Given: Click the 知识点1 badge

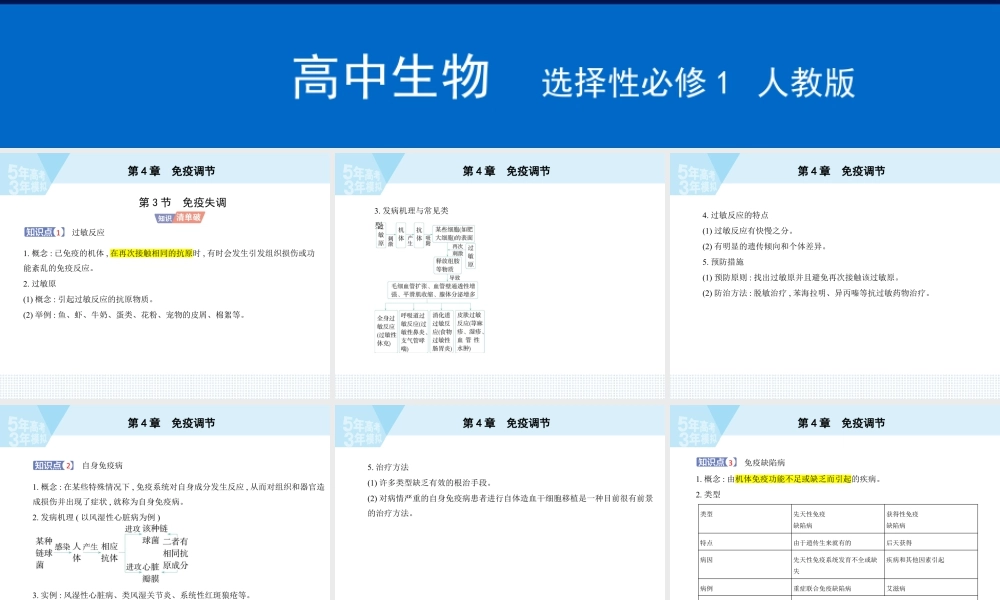Looking at the screenshot, I should [45, 232].
